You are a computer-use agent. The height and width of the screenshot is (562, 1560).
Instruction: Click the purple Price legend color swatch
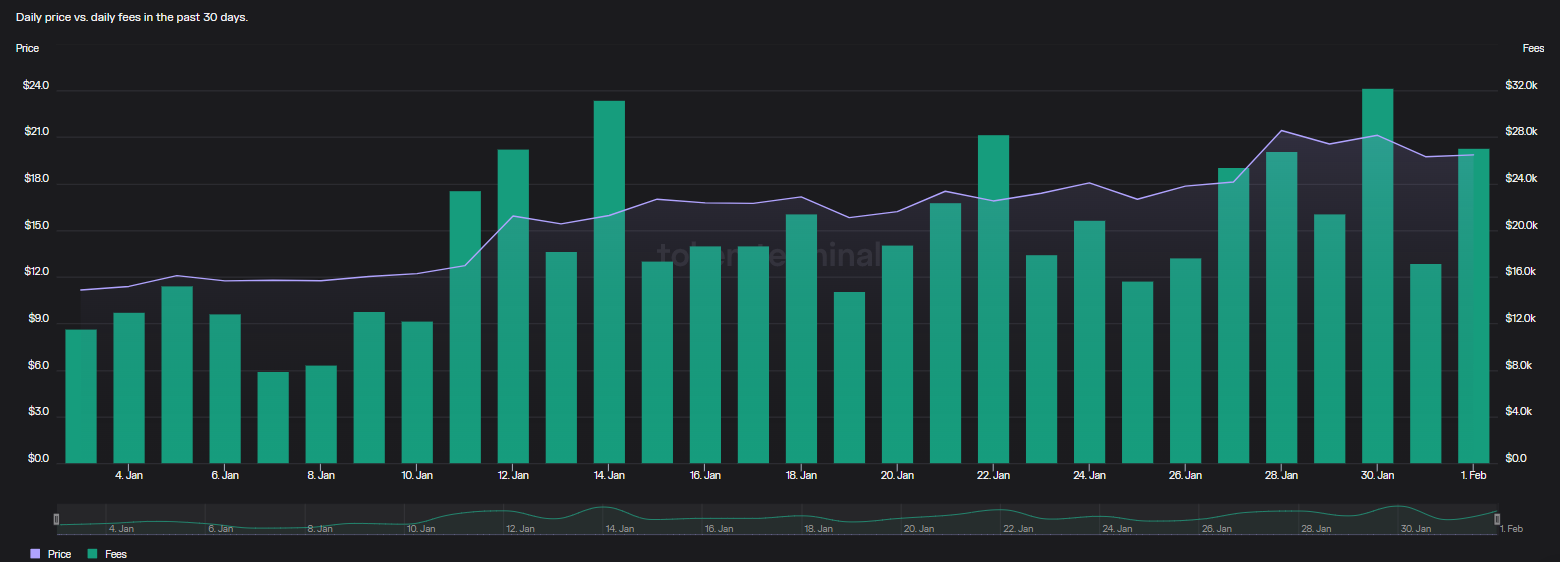click(x=36, y=554)
